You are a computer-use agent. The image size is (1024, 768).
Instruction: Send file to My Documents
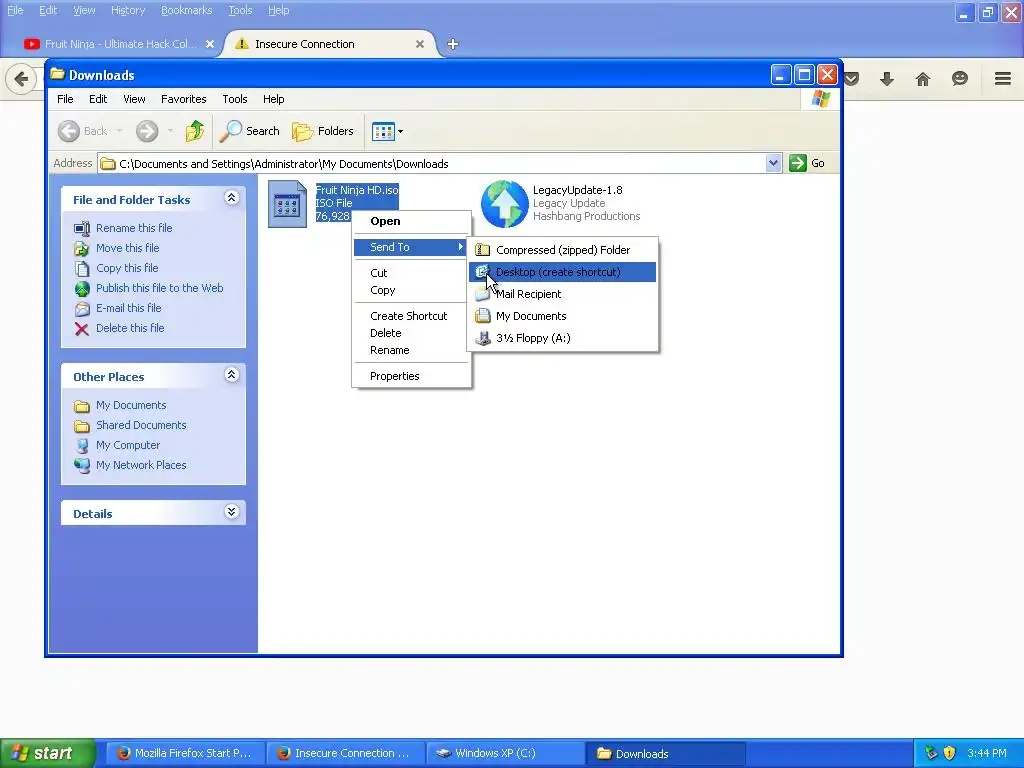(x=562, y=316)
